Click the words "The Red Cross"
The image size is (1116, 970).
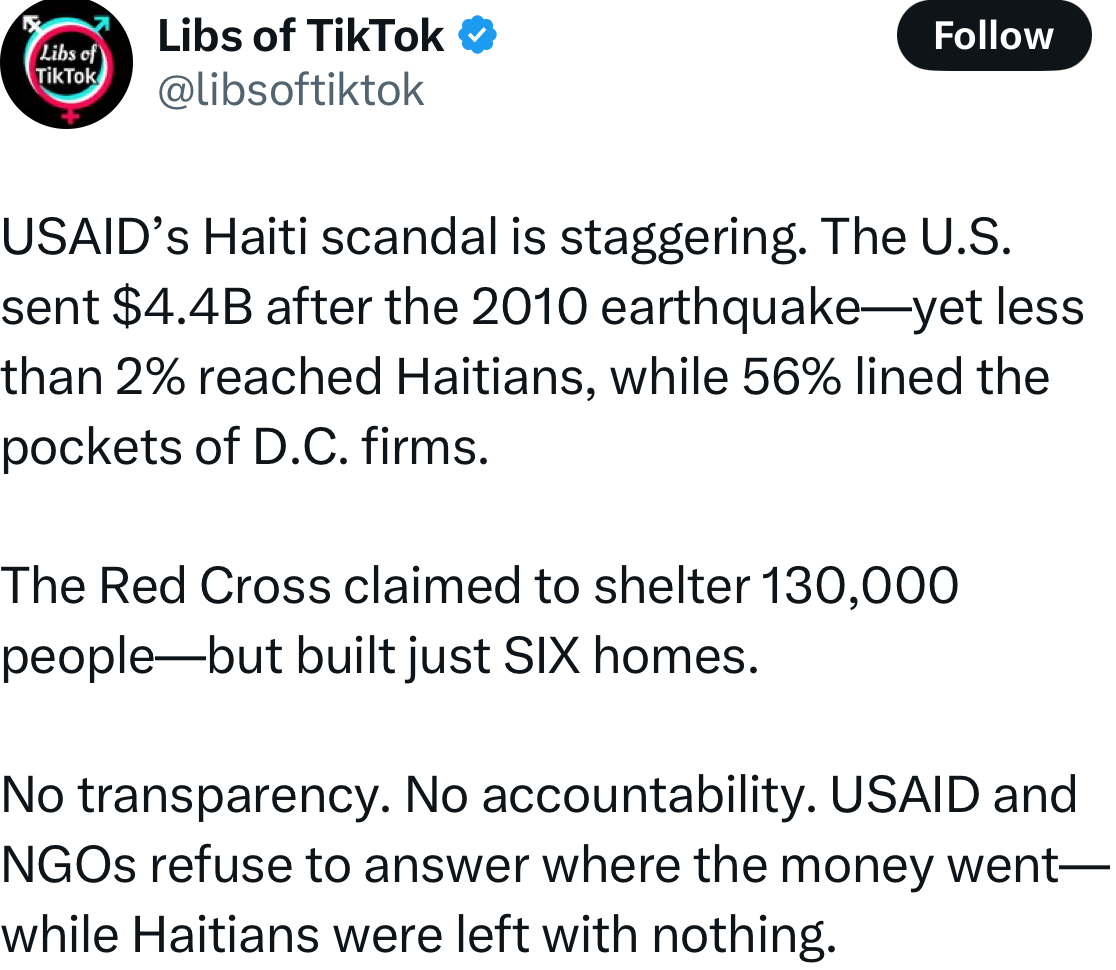(x=165, y=587)
